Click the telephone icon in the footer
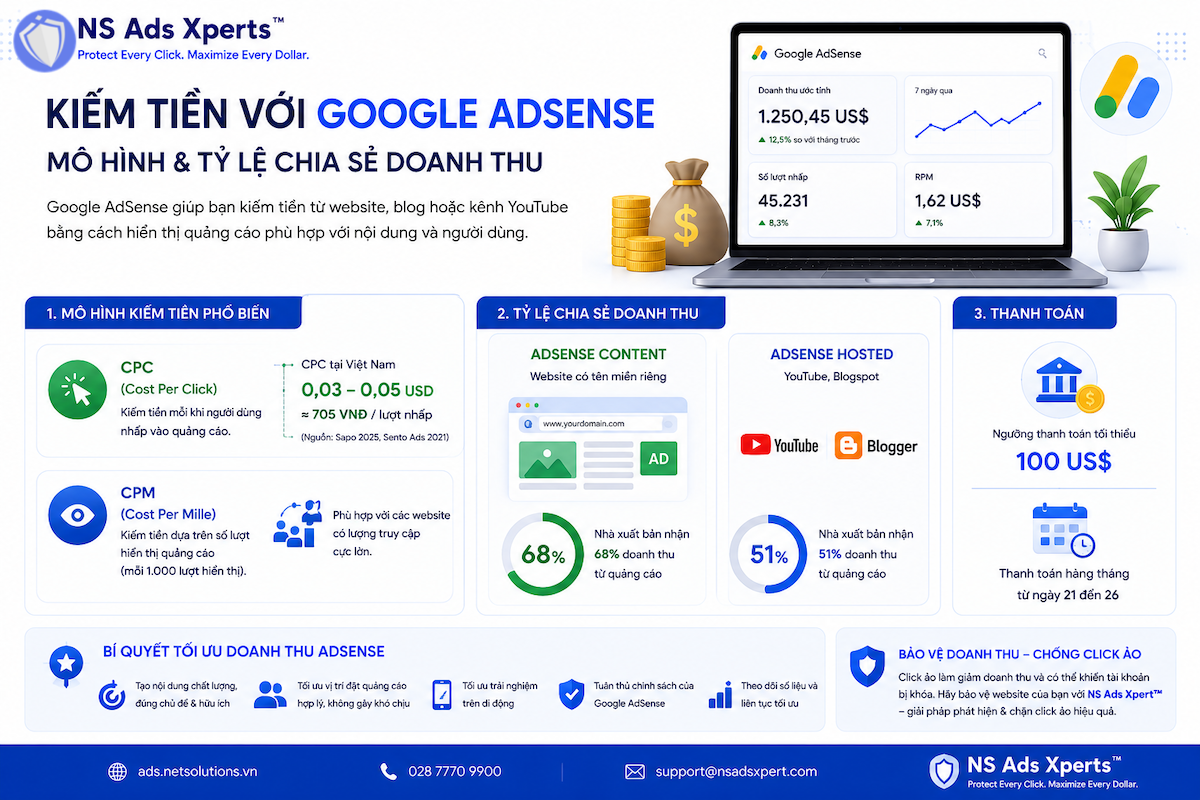Screen dimensions: 1200x800 [388, 772]
